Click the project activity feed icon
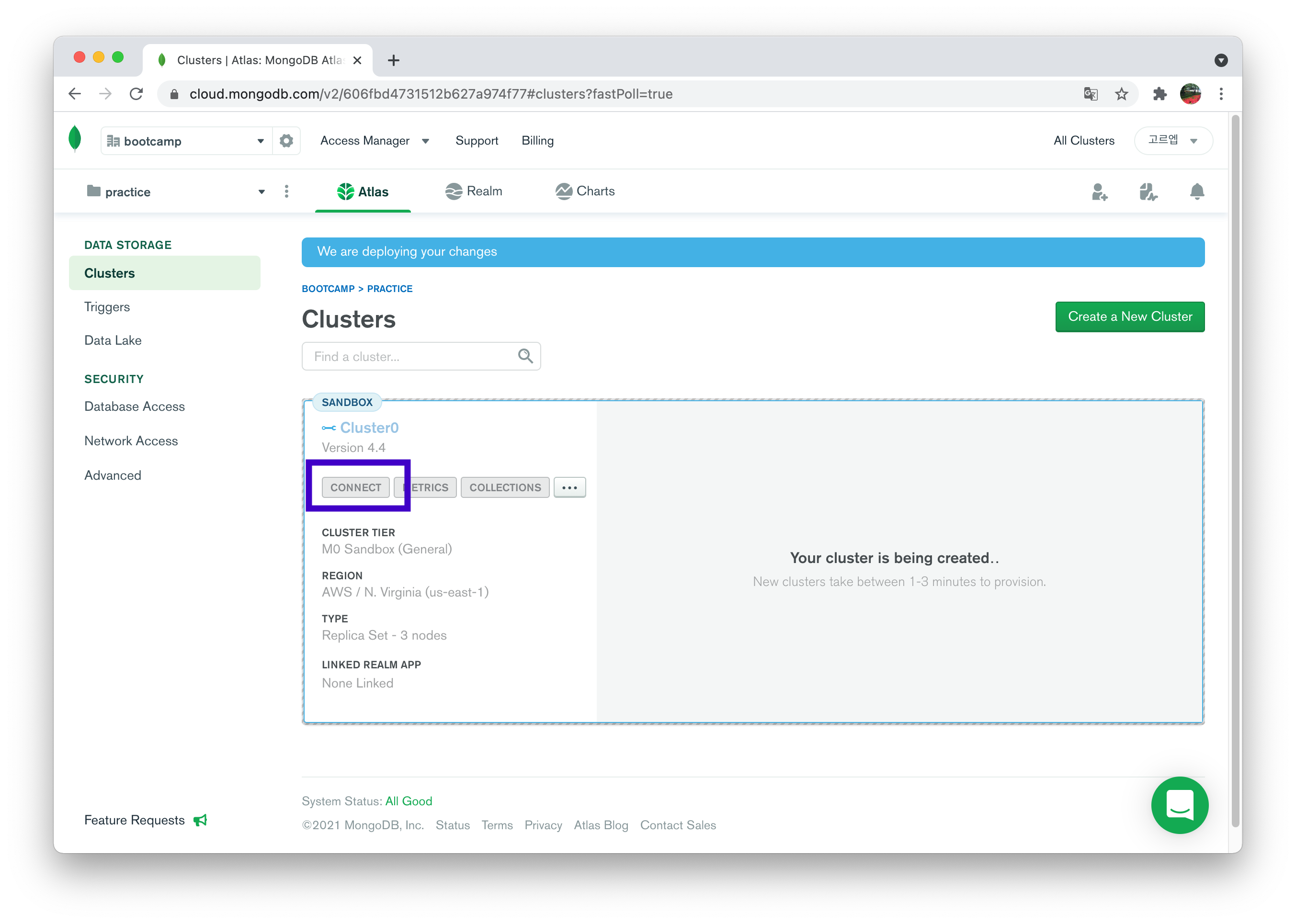 click(x=1148, y=192)
